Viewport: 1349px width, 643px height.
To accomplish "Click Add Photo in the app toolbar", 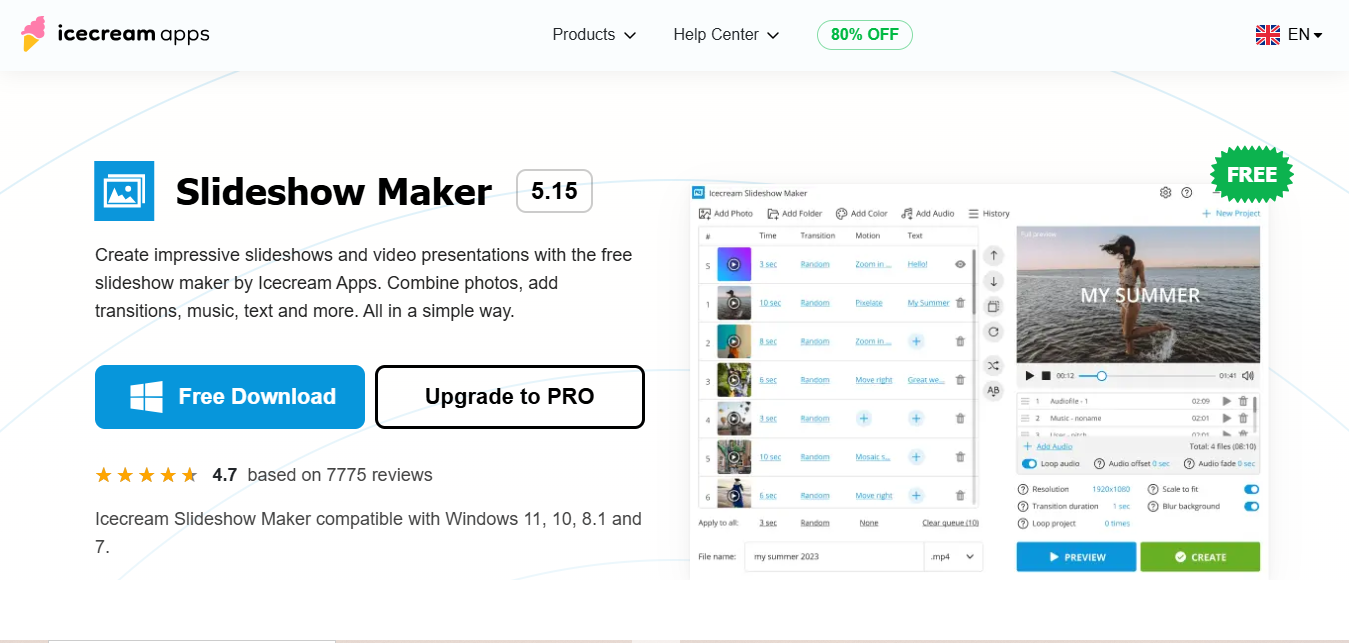I will coord(726,213).
